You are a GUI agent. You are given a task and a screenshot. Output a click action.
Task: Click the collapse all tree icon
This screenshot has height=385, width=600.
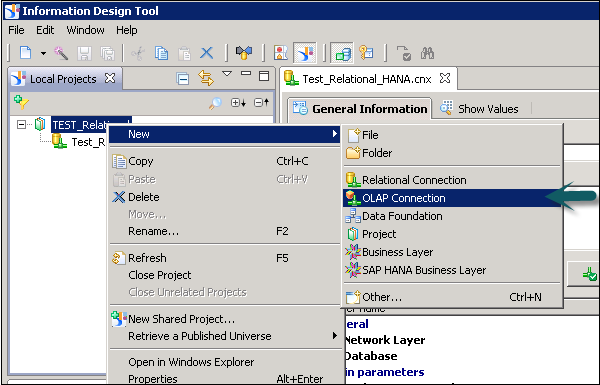click(261, 102)
